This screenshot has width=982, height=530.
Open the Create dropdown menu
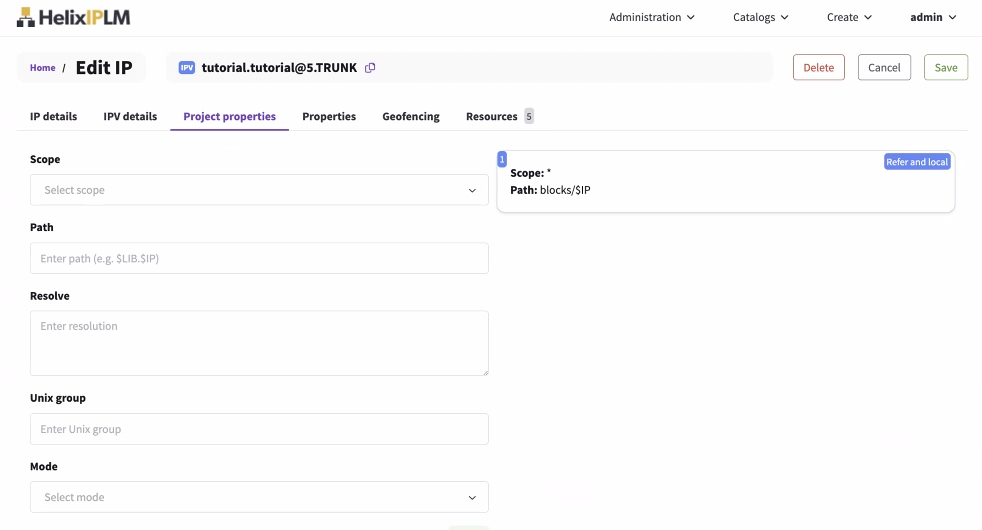(849, 17)
